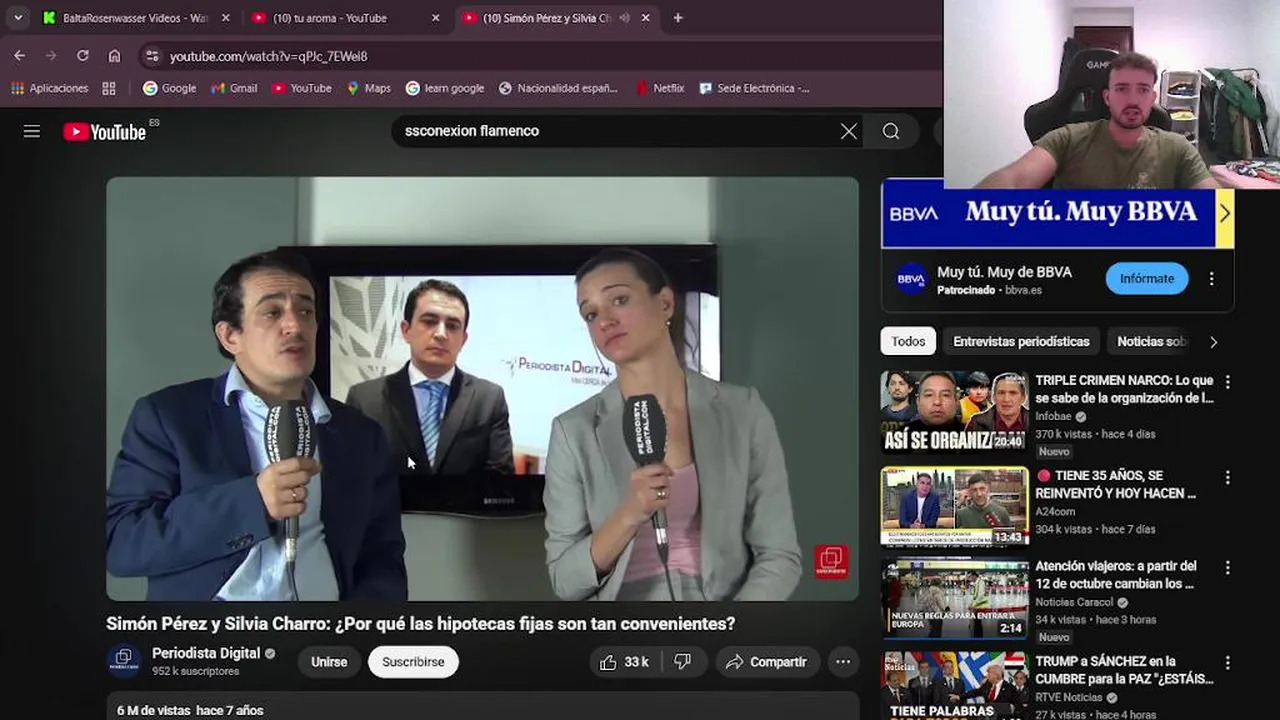Open the browser home page
This screenshot has height=720, width=1280.
(114, 56)
